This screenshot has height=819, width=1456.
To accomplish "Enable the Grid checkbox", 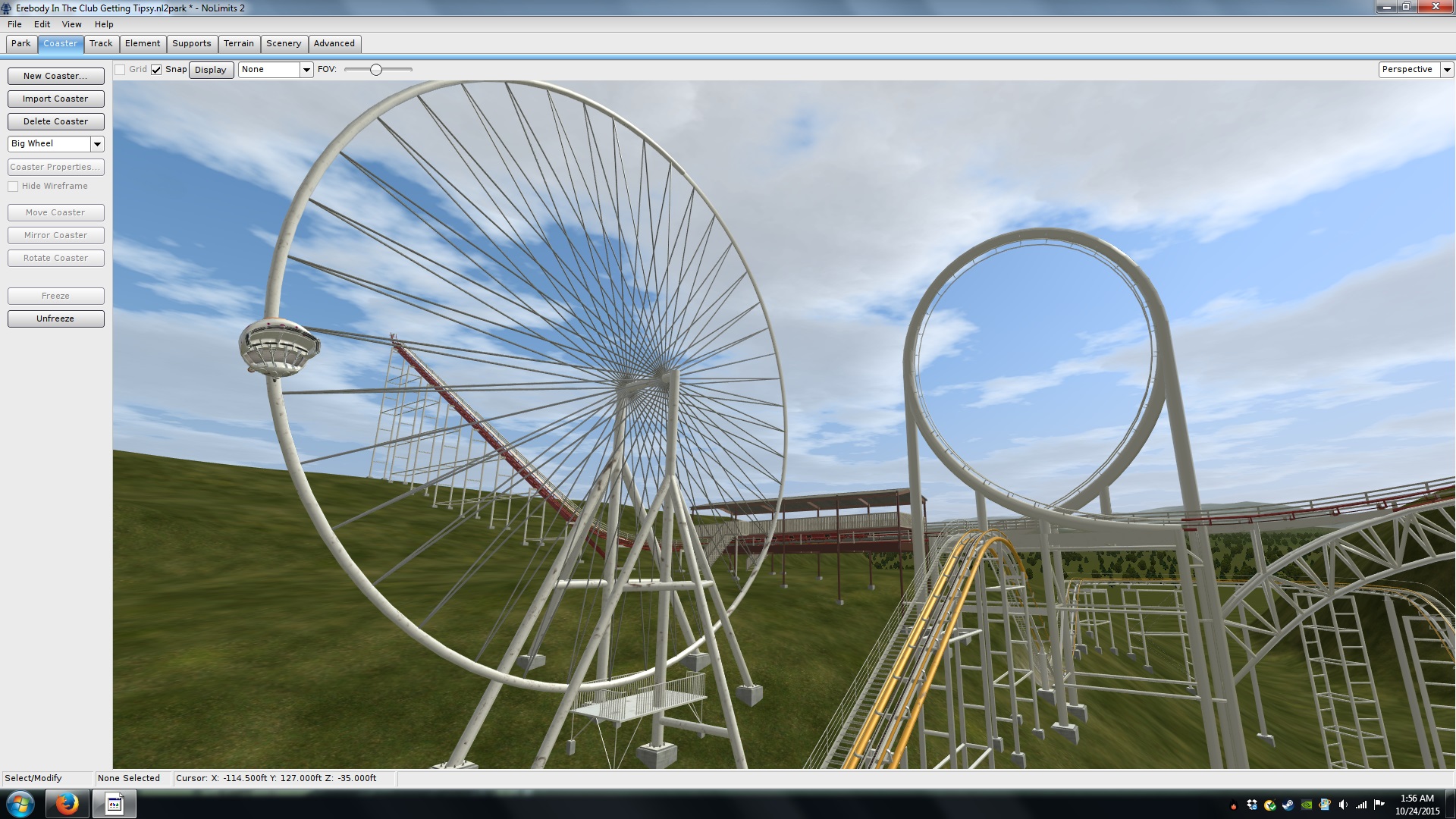I will click(120, 70).
